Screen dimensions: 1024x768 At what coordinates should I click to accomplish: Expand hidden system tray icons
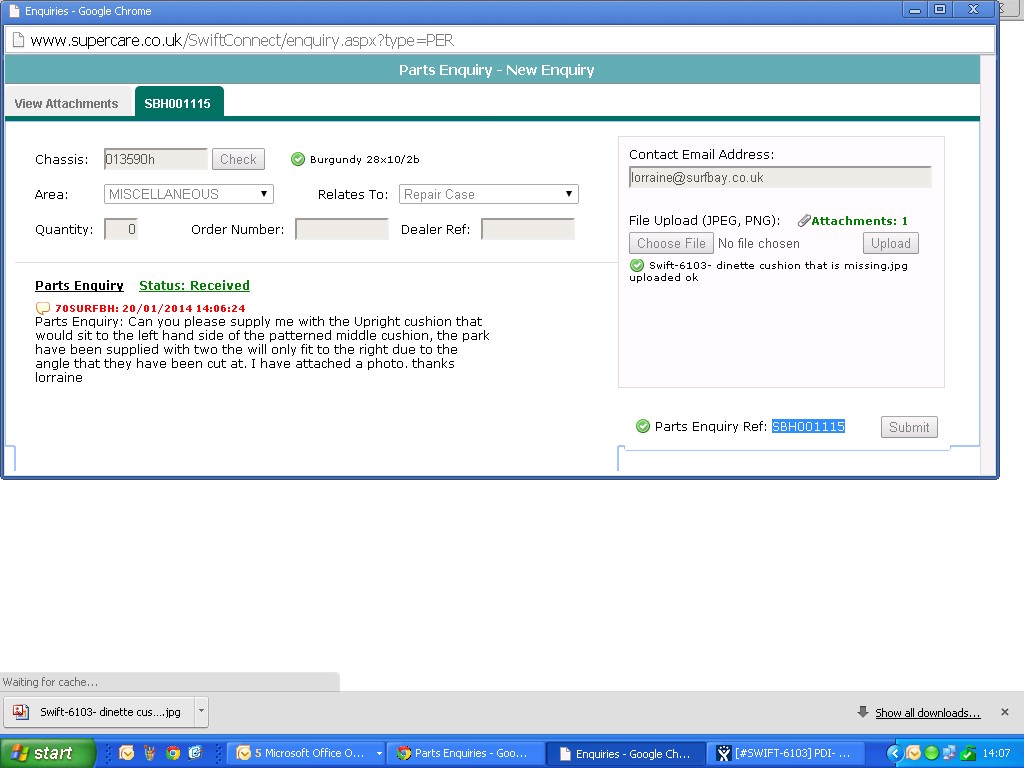click(894, 754)
